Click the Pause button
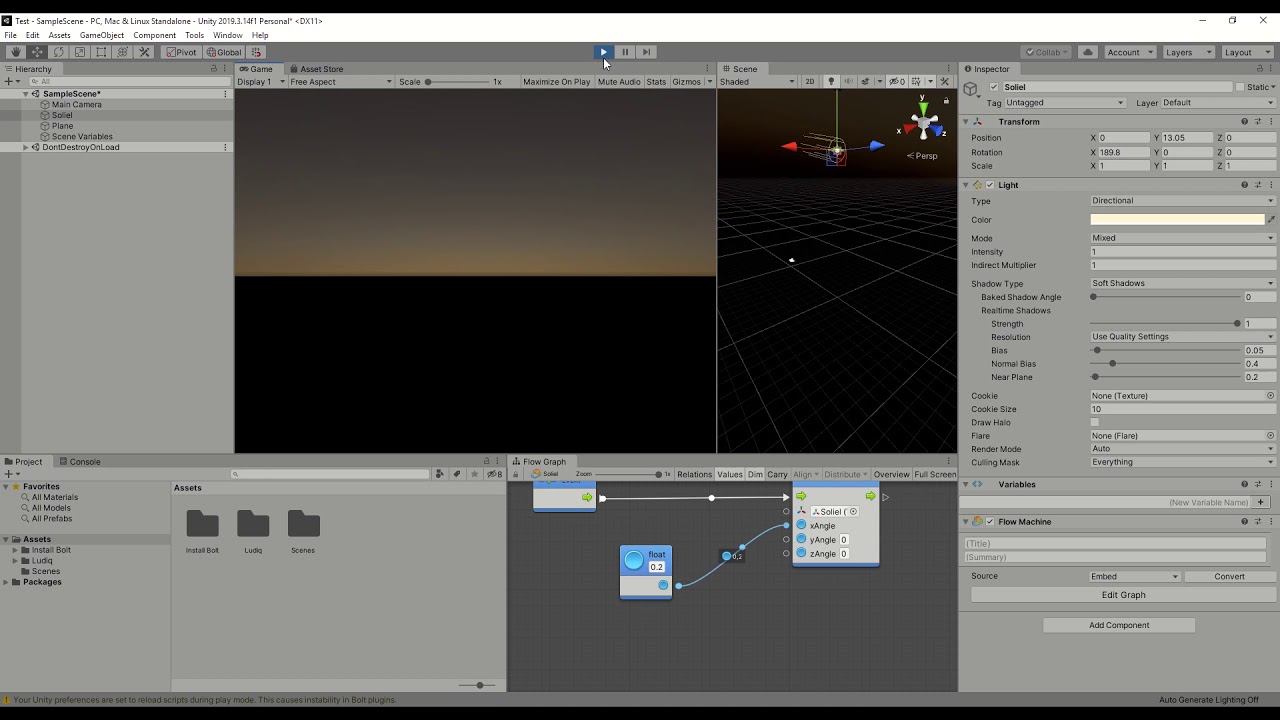Screen dimensions: 1280x720 (625, 52)
